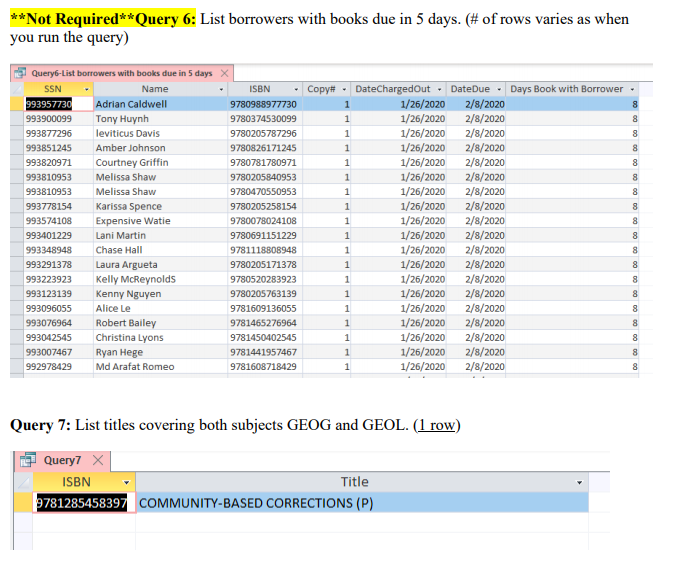Click the name Tony Huynh
This screenshot has height=576, width=687.
(x=122, y=119)
